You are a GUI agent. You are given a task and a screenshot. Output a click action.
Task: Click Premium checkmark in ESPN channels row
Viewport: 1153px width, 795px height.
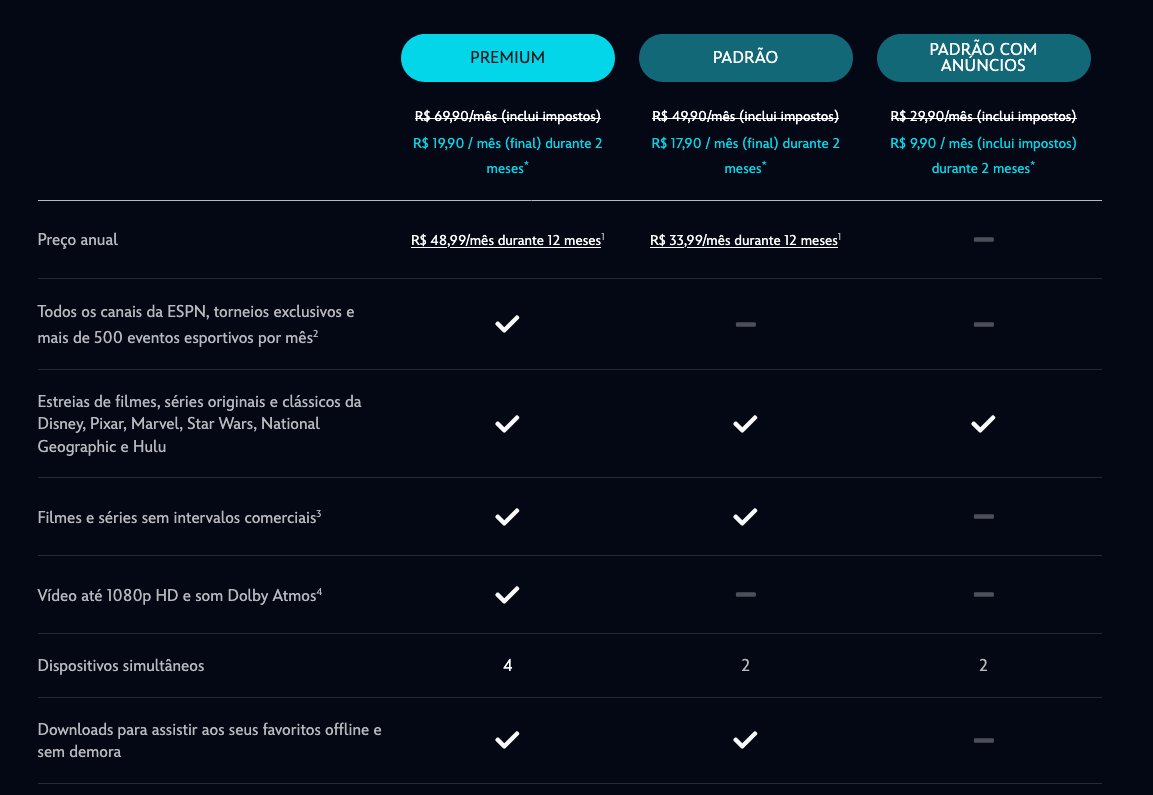[507, 324]
